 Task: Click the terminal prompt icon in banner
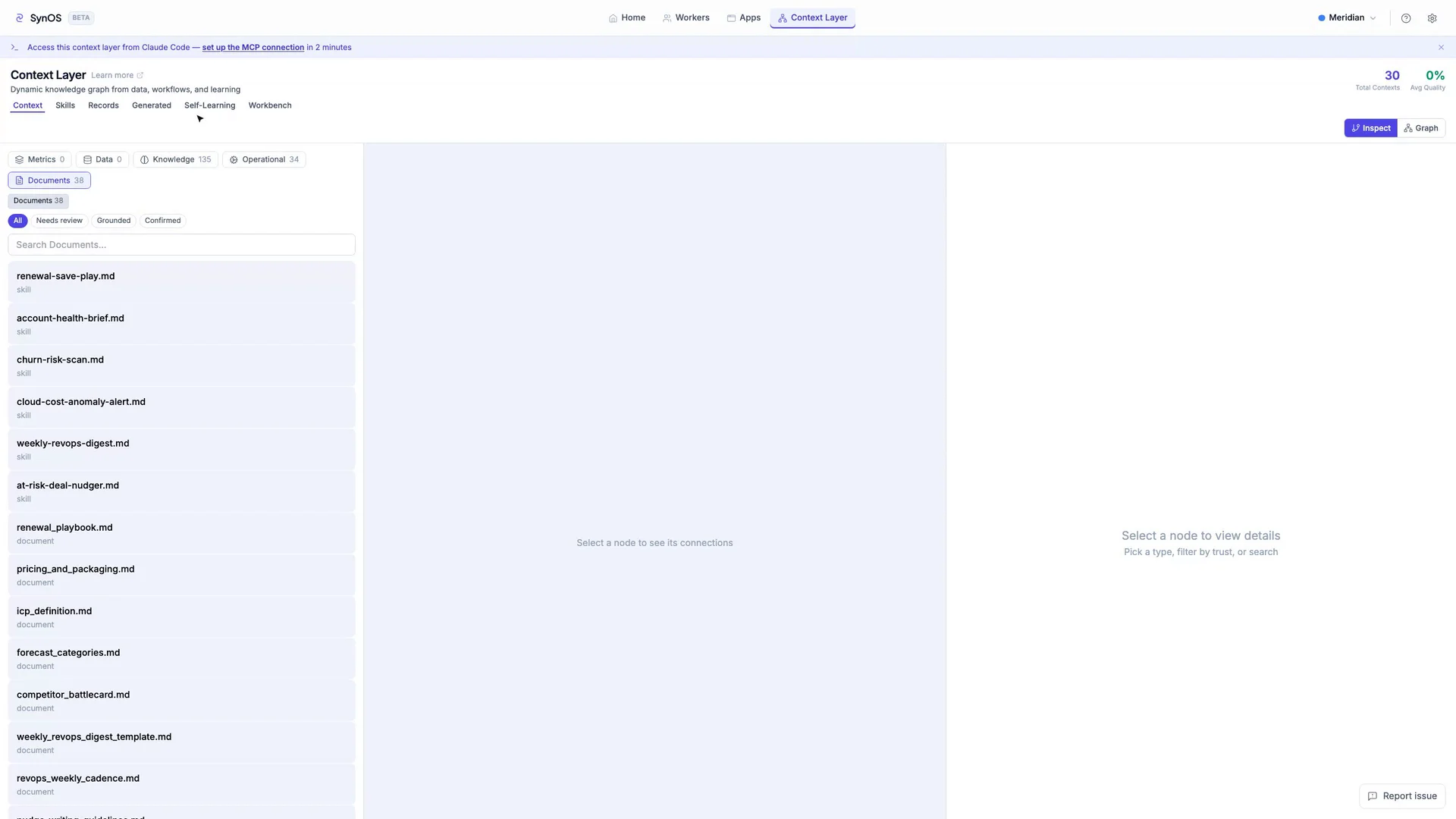(x=14, y=47)
